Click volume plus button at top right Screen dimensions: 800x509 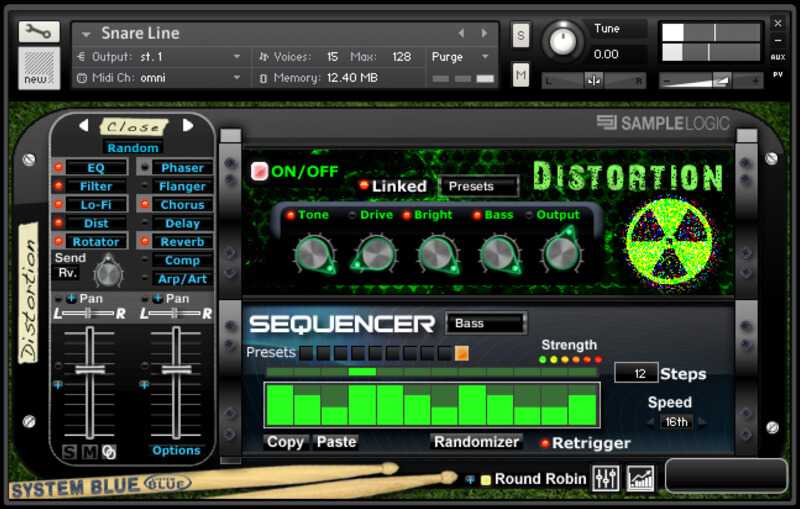pos(755,81)
